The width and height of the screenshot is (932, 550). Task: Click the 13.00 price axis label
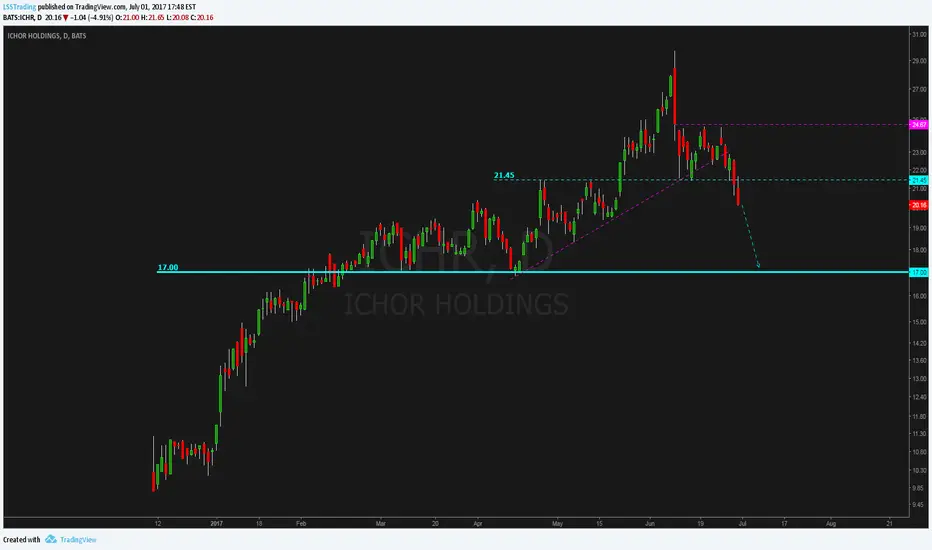pyautogui.click(x=919, y=379)
